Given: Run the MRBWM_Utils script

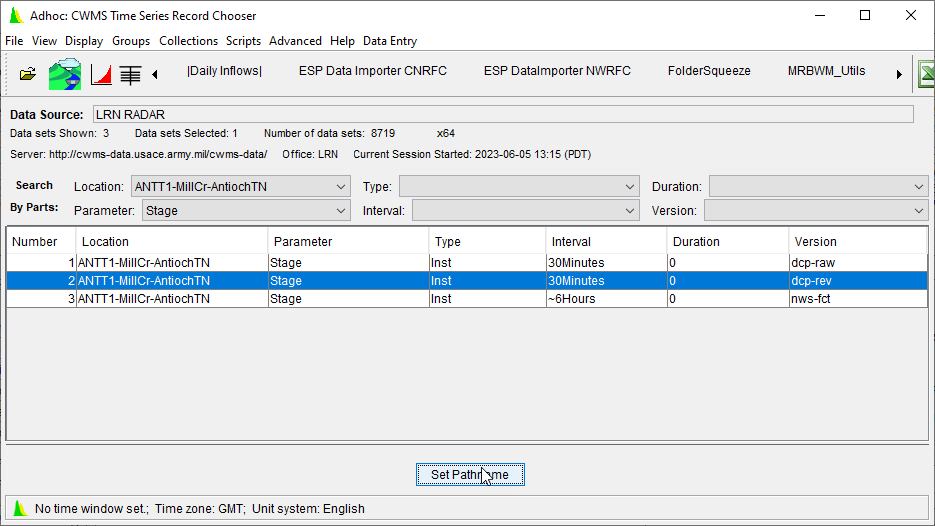Looking at the screenshot, I should coord(826,71).
